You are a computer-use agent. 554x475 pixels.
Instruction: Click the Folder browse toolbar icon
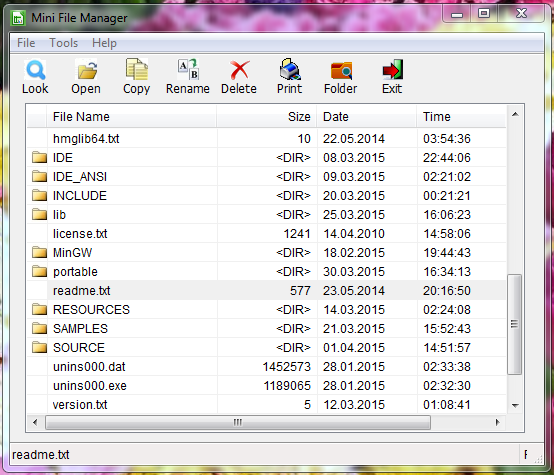click(x=341, y=70)
